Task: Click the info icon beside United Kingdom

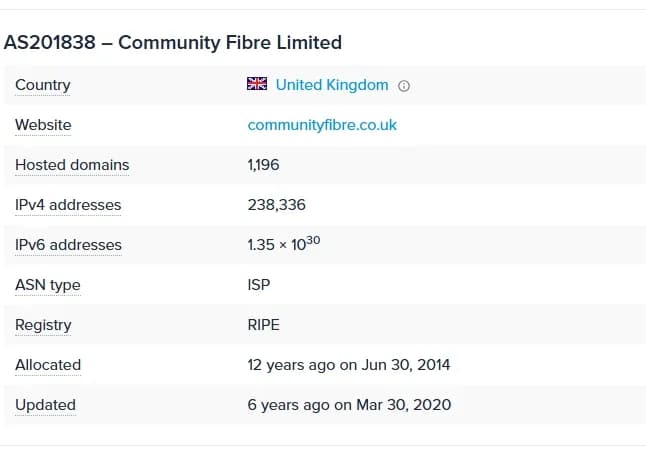Action: pos(404,86)
